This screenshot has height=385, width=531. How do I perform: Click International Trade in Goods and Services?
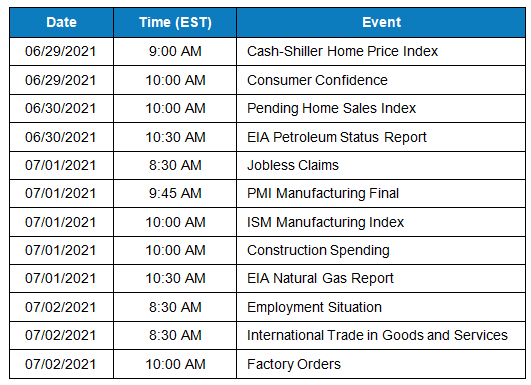tap(377, 335)
